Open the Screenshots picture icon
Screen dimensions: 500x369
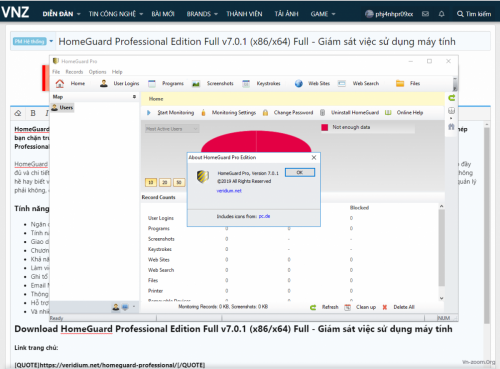pos(196,84)
